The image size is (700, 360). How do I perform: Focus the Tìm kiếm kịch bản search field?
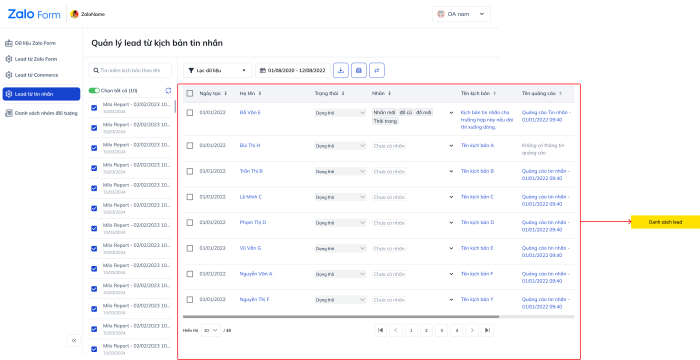click(130, 71)
